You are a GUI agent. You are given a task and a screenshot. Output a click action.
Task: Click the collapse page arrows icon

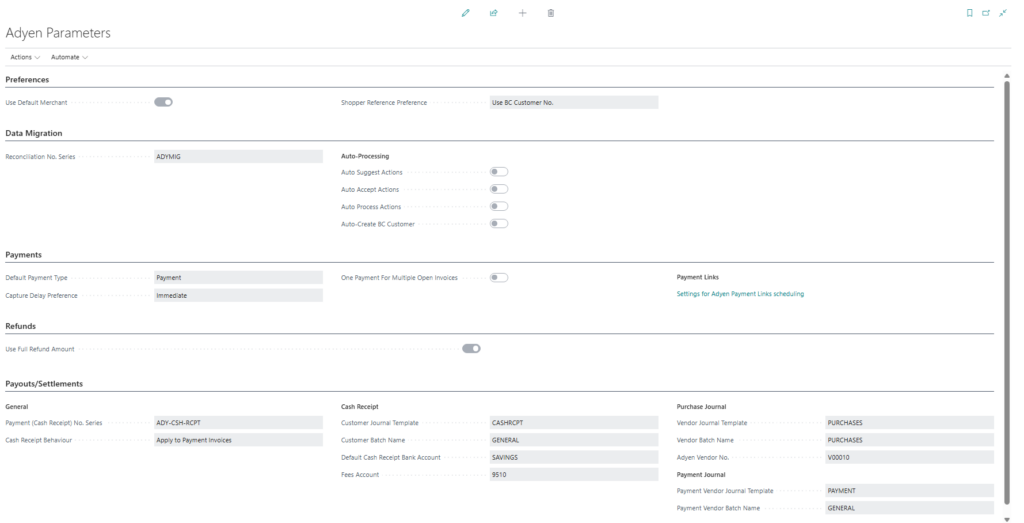click(x=1003, y=13)
